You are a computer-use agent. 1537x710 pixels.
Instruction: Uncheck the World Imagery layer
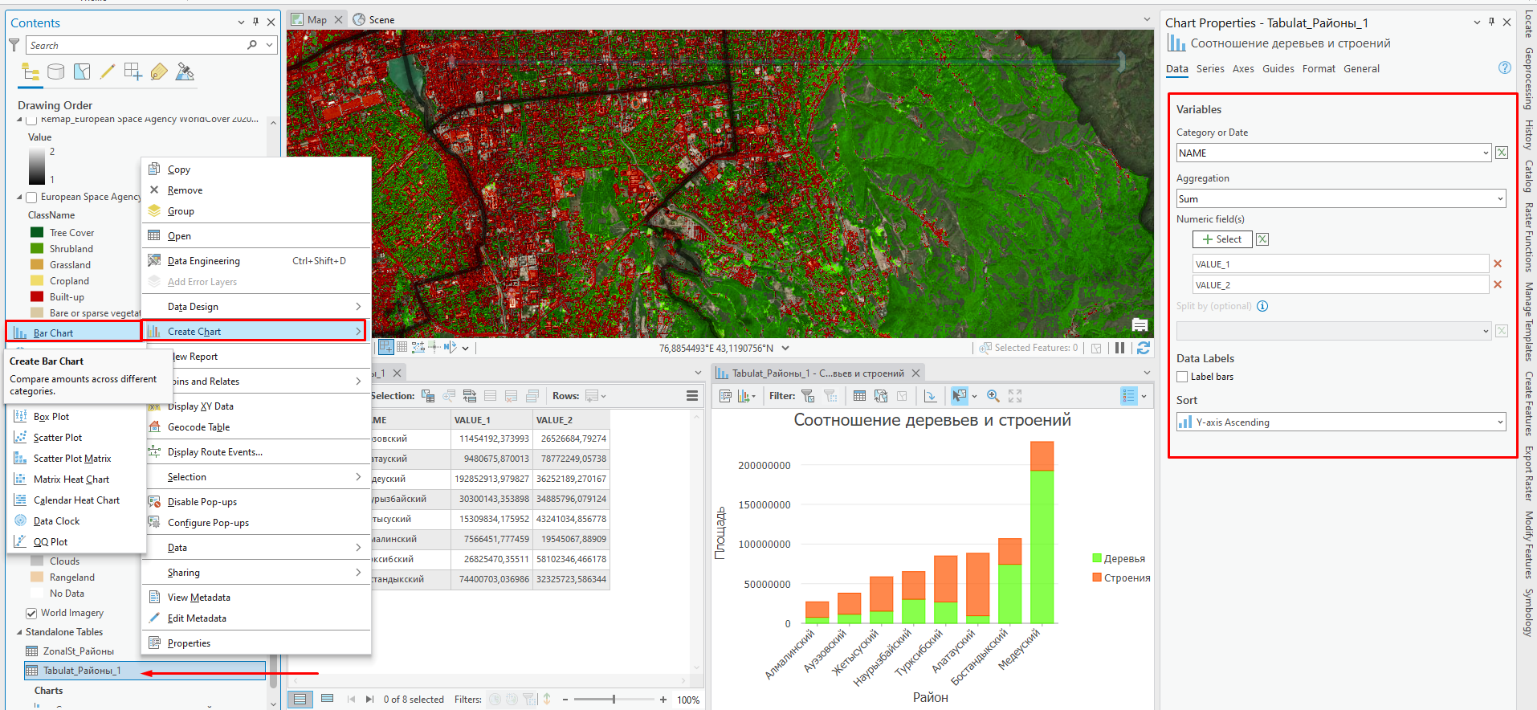[31, 613]
